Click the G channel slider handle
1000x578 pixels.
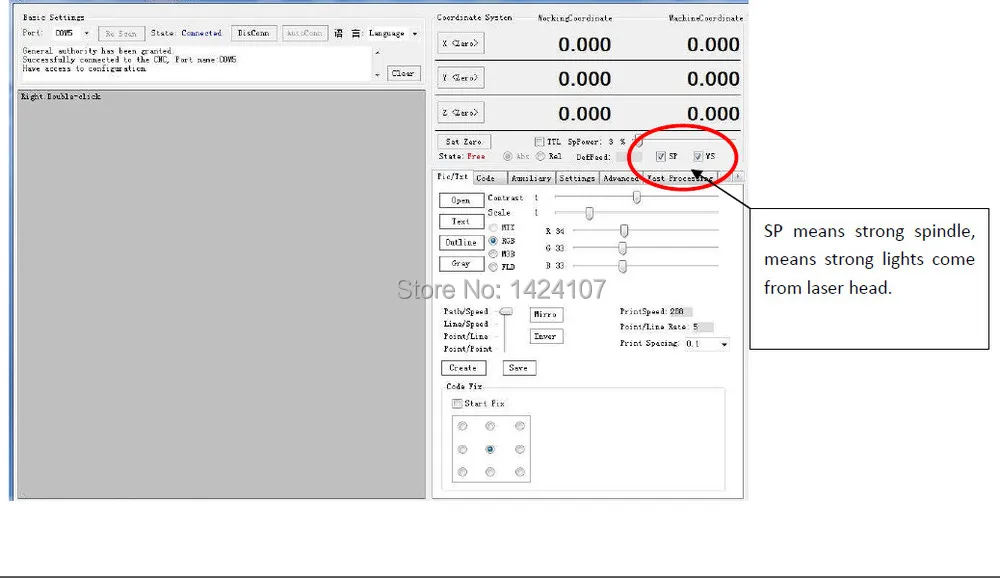[x=622, y=248]
